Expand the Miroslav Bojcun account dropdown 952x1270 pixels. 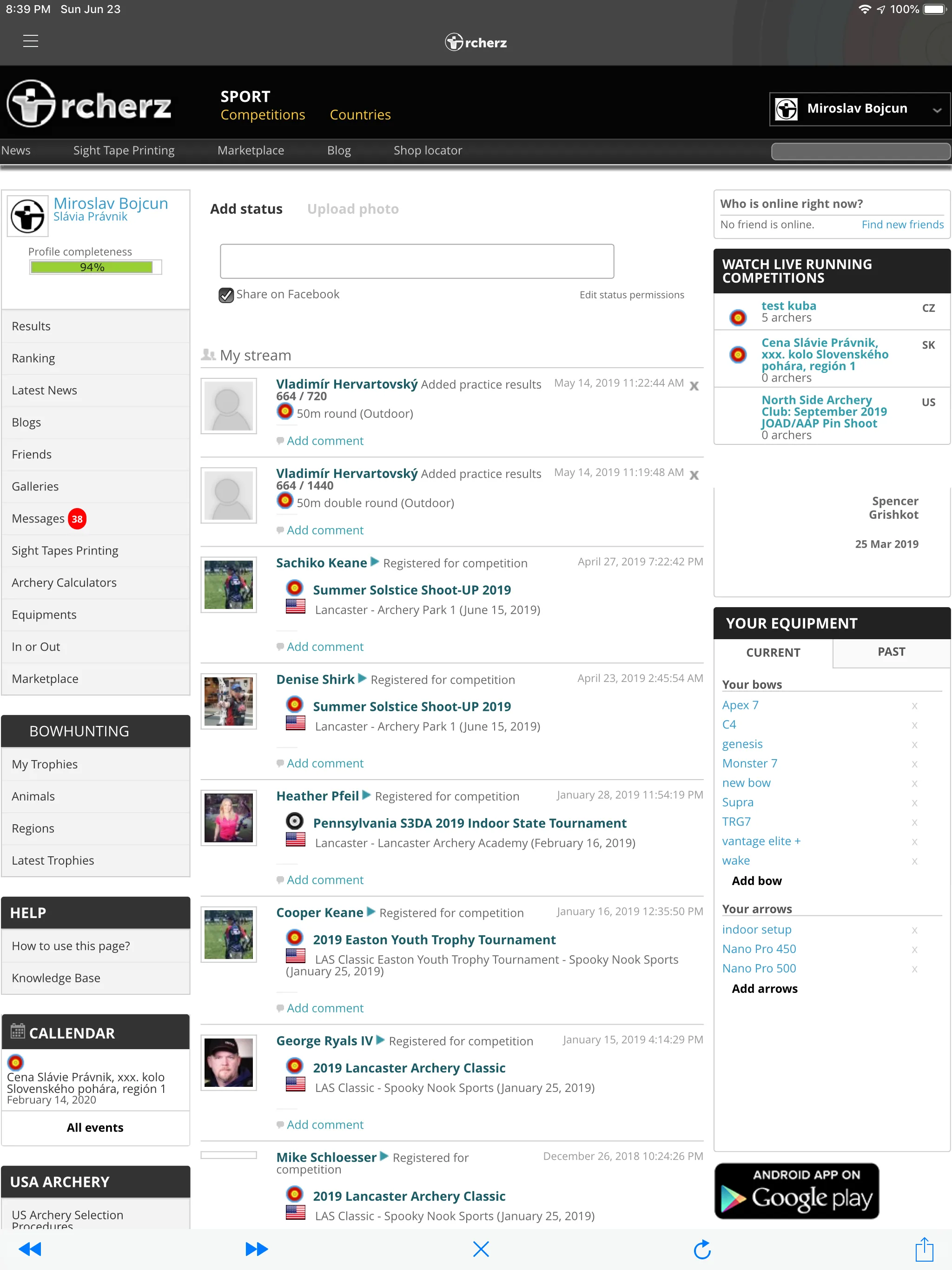point(859,108)
